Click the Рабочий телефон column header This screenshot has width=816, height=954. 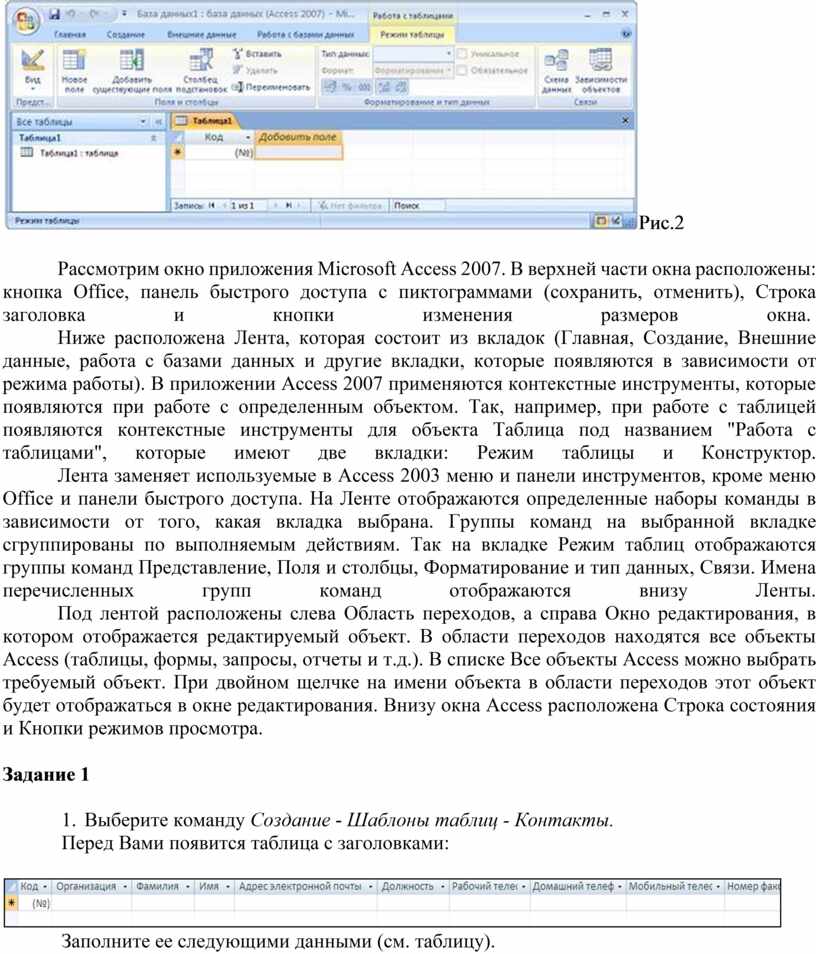pyautogui.click(x=489, y=887)
